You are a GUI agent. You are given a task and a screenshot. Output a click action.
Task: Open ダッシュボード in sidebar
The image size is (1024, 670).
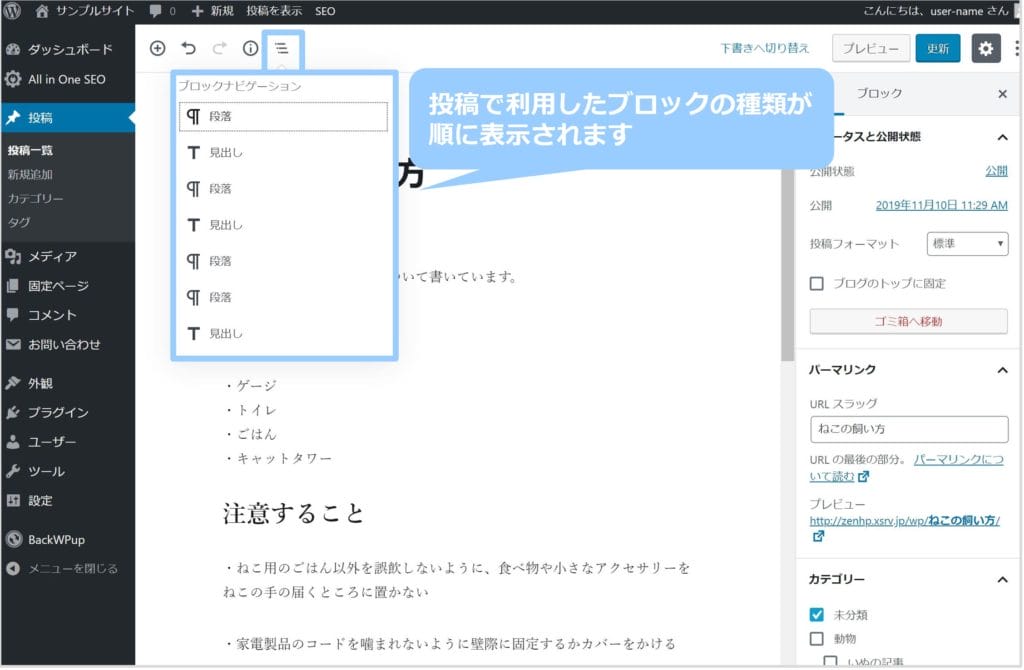68,49
